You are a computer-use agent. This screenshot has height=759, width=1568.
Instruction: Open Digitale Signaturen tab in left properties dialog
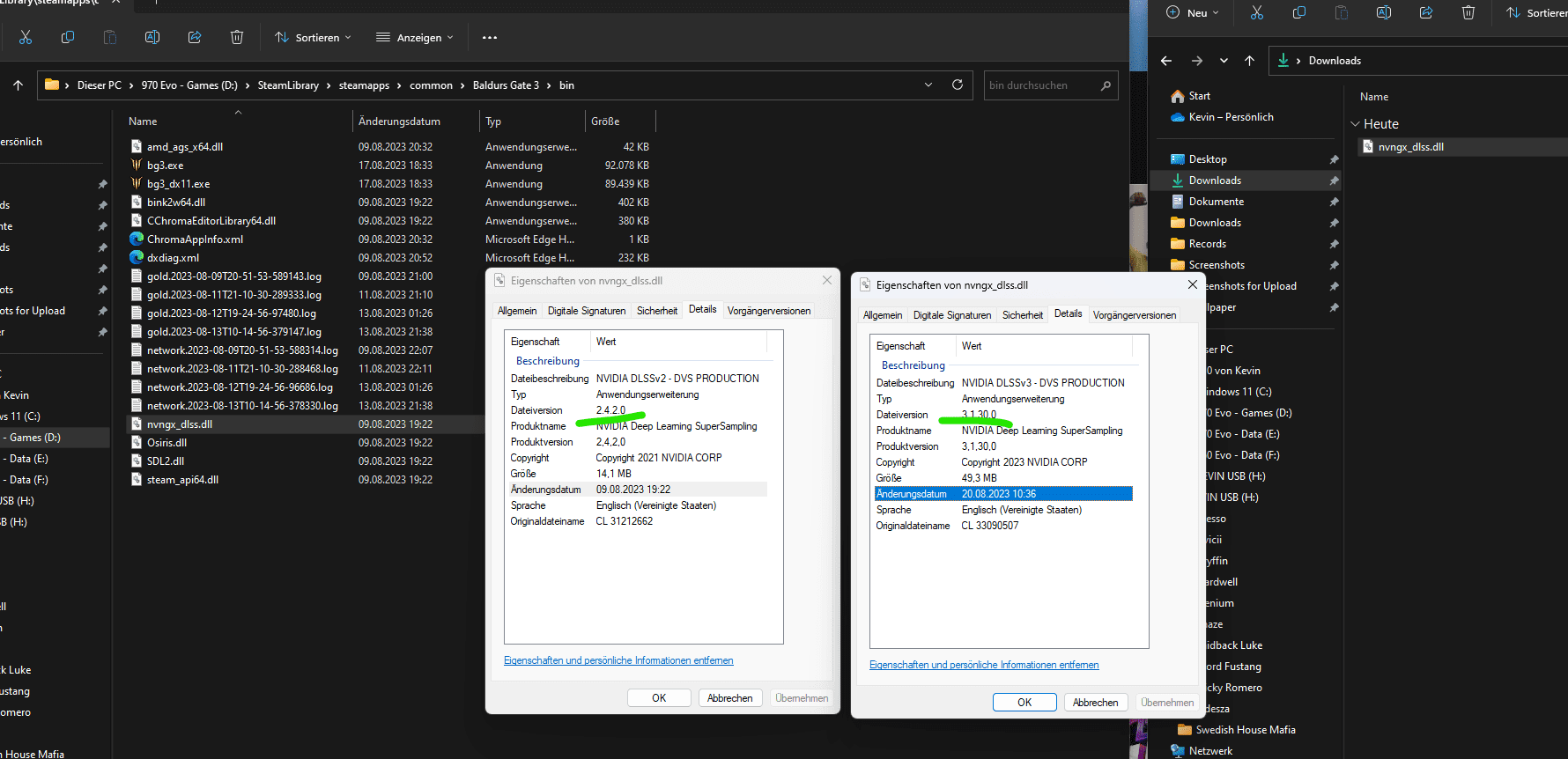coord(587,311)
